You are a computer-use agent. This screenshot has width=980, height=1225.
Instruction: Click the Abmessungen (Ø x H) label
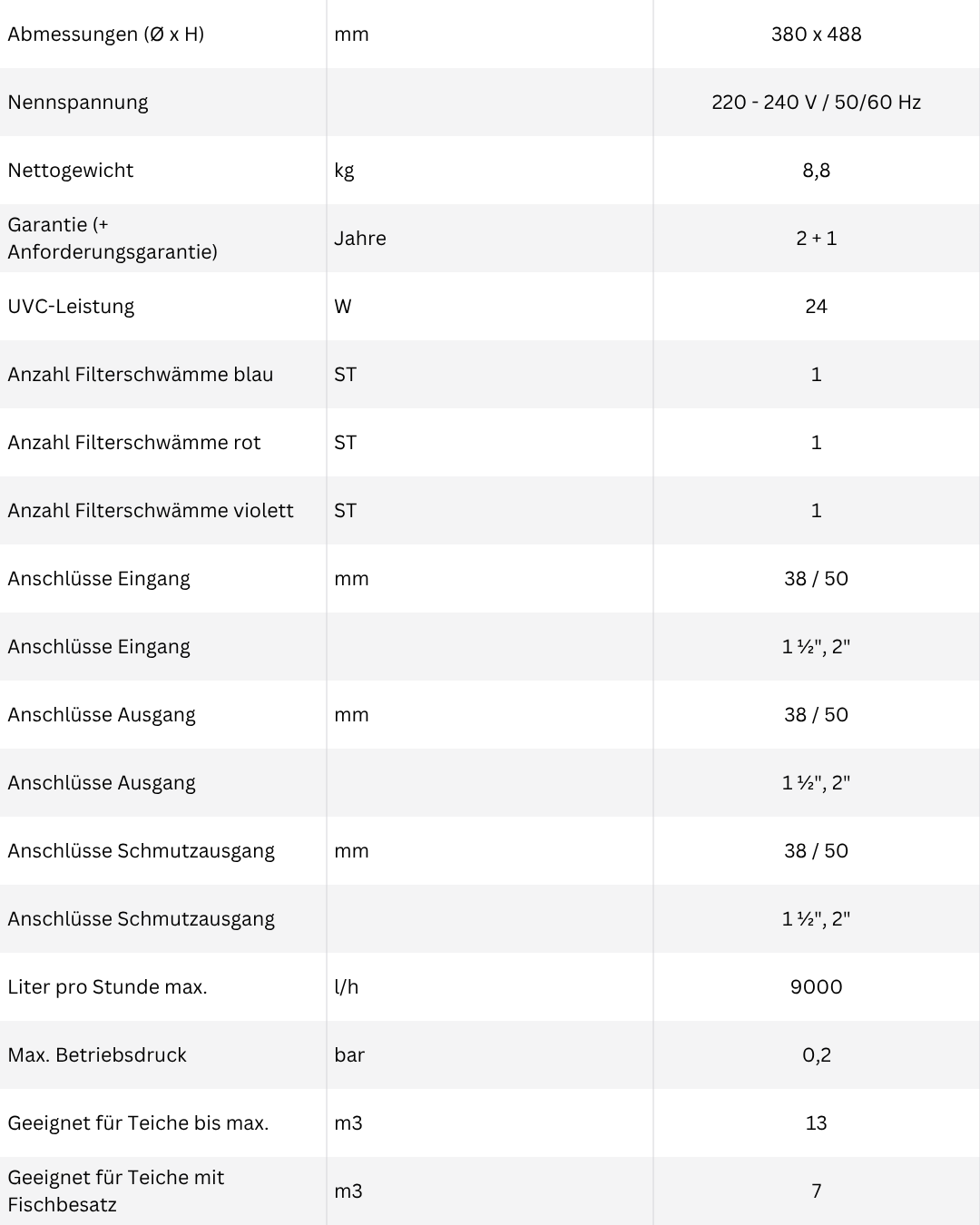pos(106,34)
